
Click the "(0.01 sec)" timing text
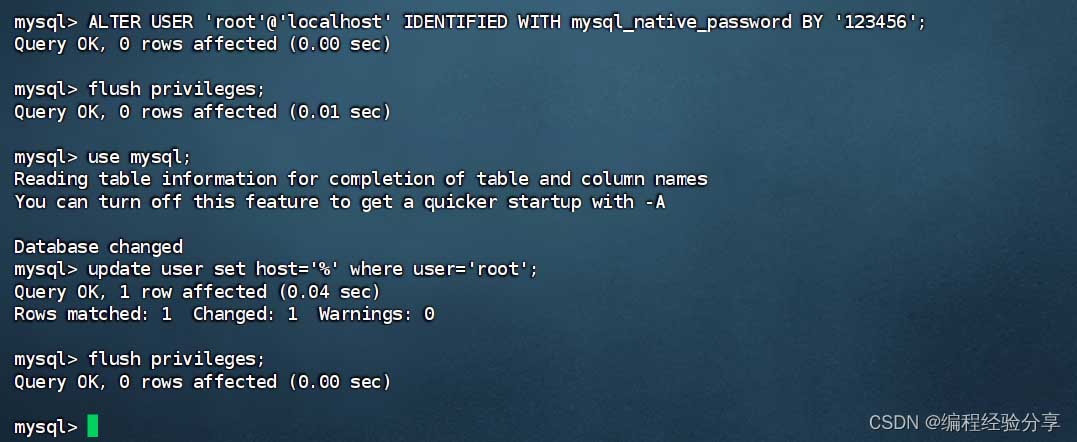(340, 112)
